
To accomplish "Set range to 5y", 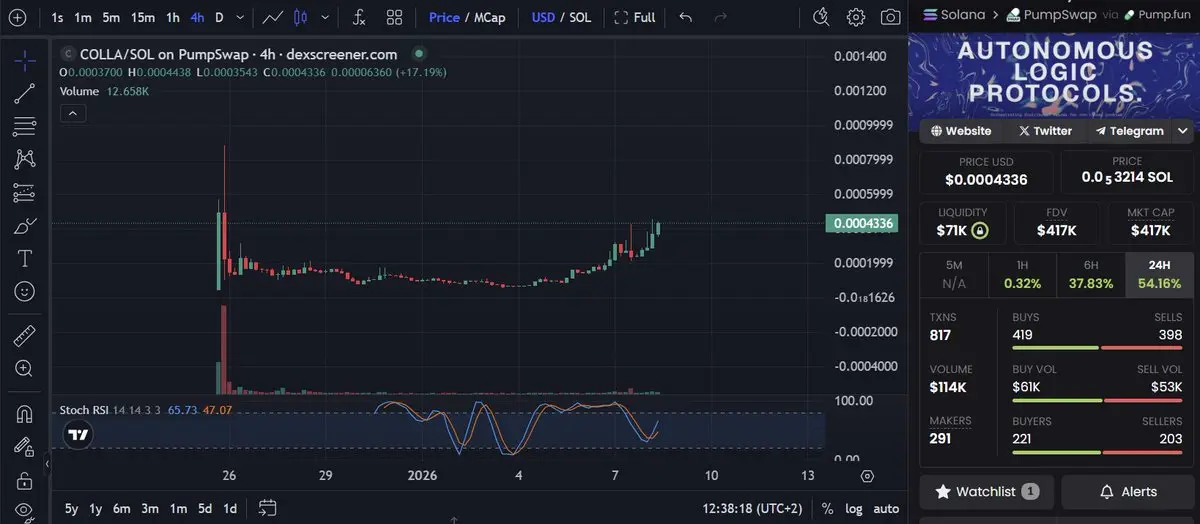I will pos(72,508).
